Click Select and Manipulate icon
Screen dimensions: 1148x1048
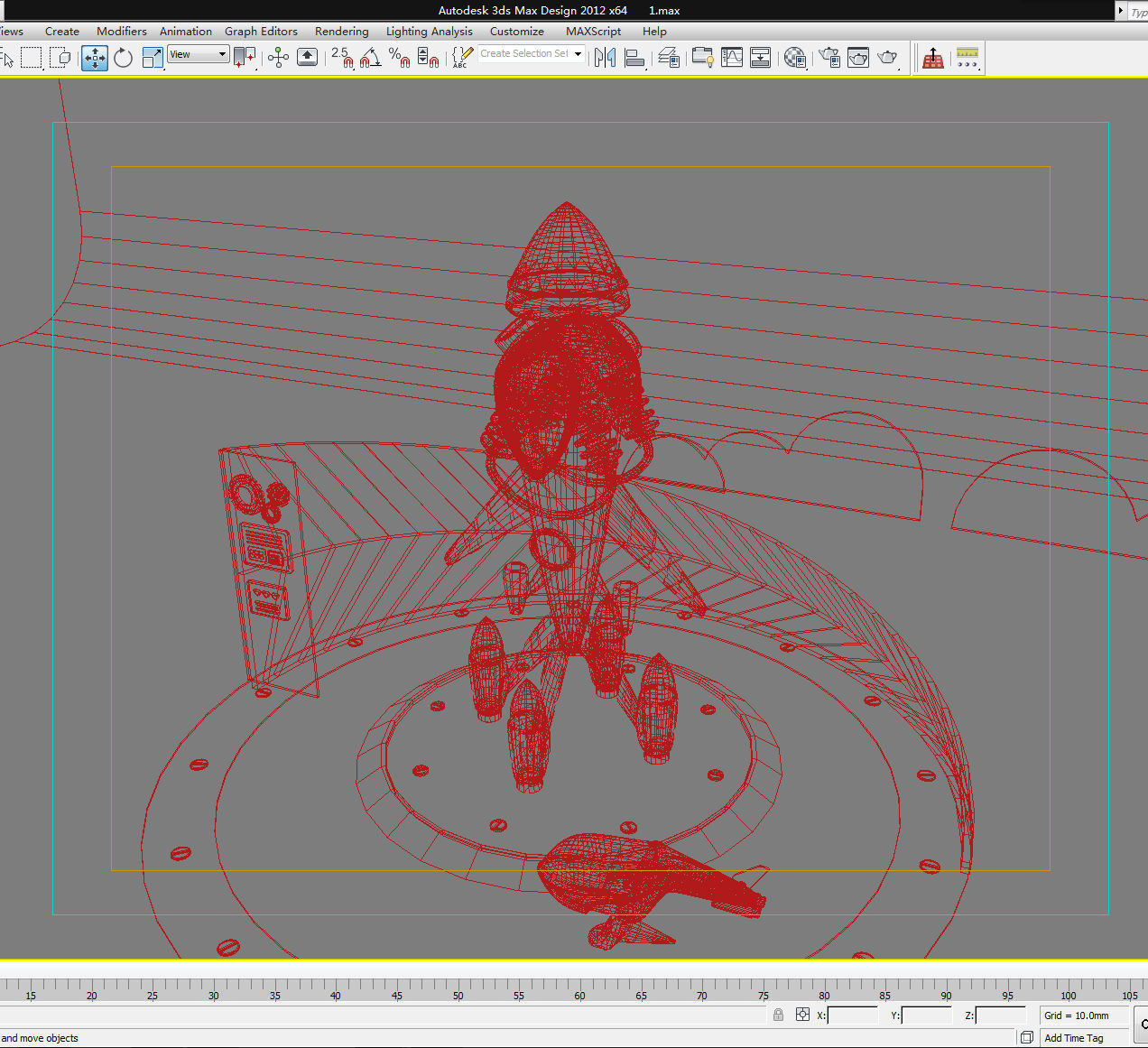279,58
